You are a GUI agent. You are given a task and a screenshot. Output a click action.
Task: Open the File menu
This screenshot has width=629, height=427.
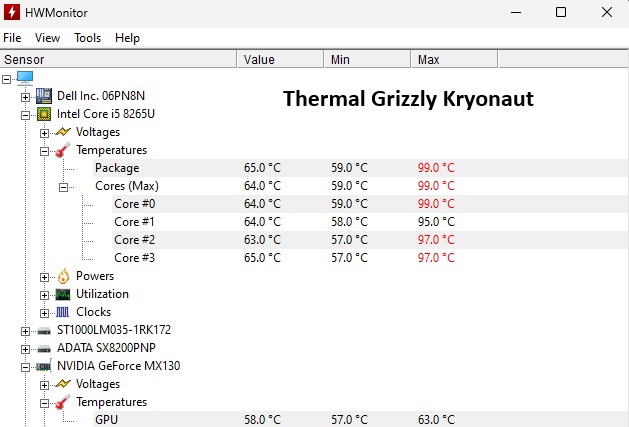pyautogui.click(x=12, y=38)
